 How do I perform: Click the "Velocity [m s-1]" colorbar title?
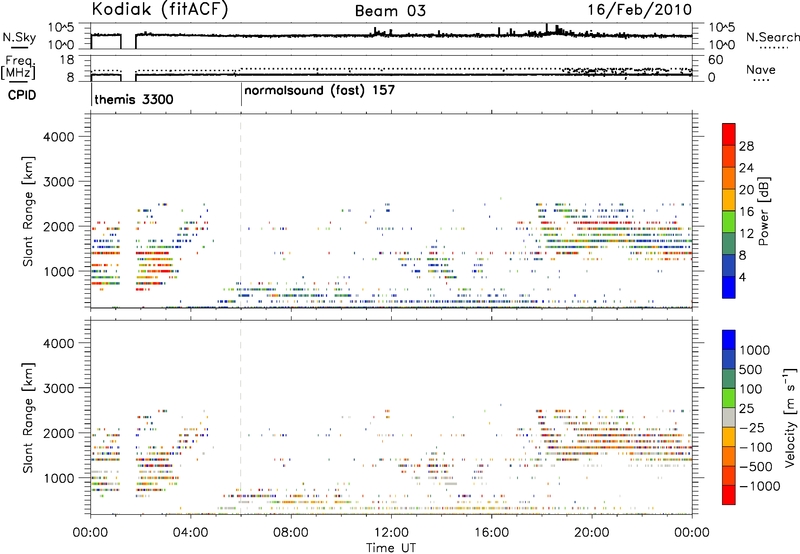790,417
